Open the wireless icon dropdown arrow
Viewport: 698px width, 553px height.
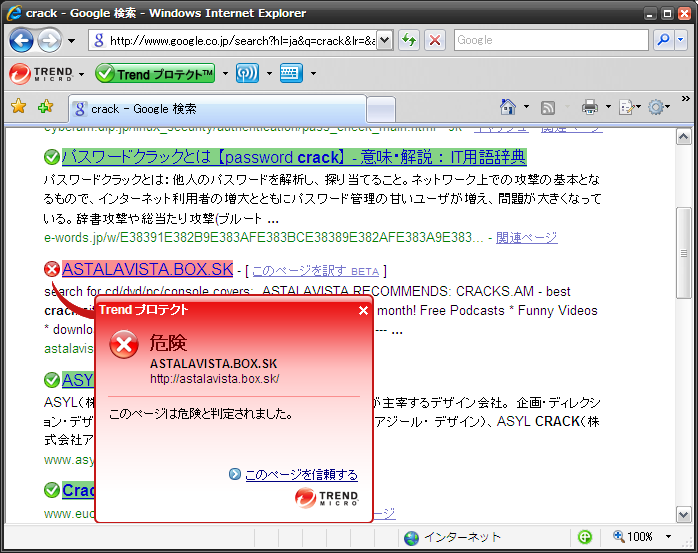click(x=269, y=73)
